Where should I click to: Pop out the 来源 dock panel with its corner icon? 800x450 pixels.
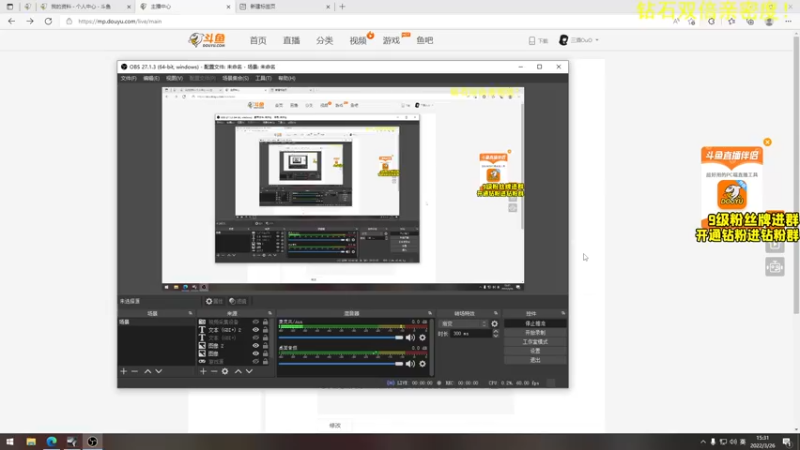coord(270,313)
